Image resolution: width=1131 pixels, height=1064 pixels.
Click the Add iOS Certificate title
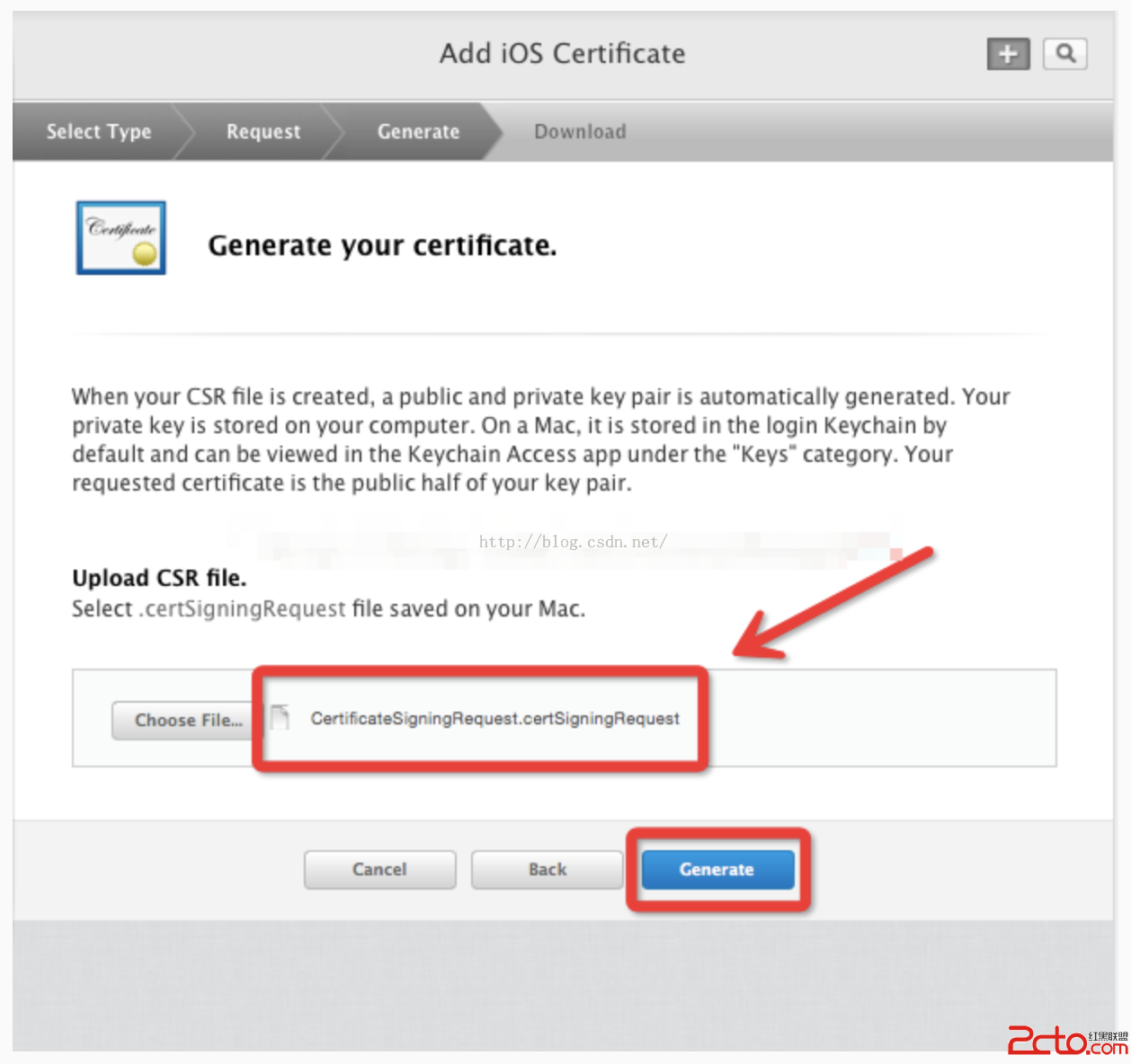point(563,53)
